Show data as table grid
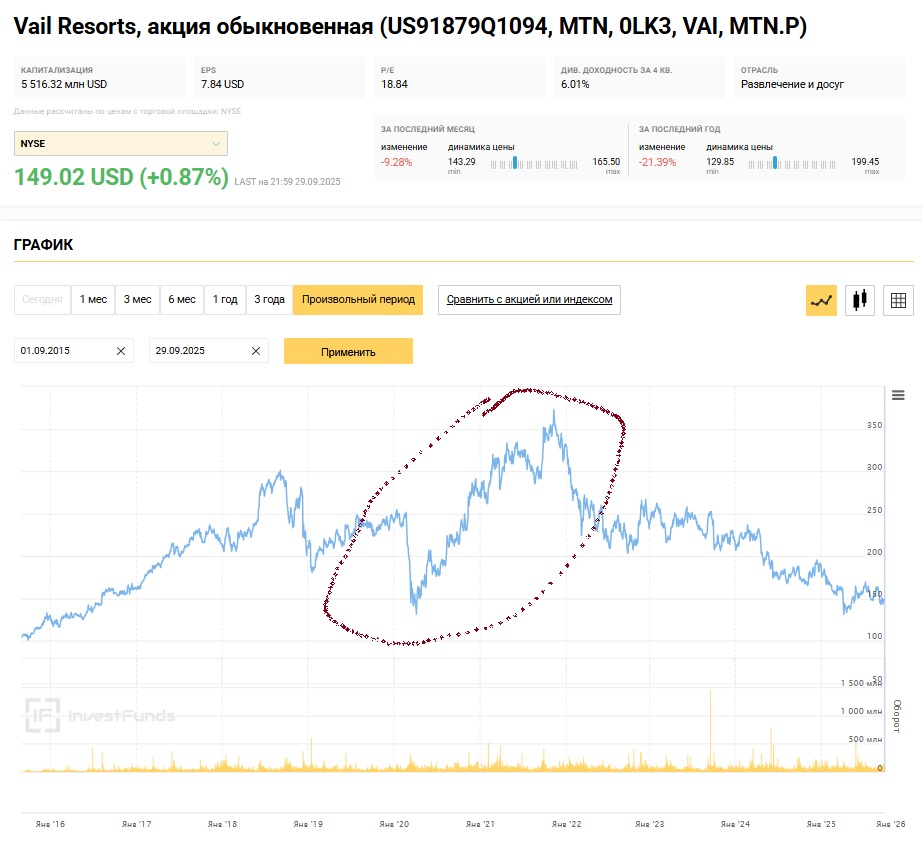The width and height of the screenshot is (922, 843). pyautogui.click(x=898, y=300)
